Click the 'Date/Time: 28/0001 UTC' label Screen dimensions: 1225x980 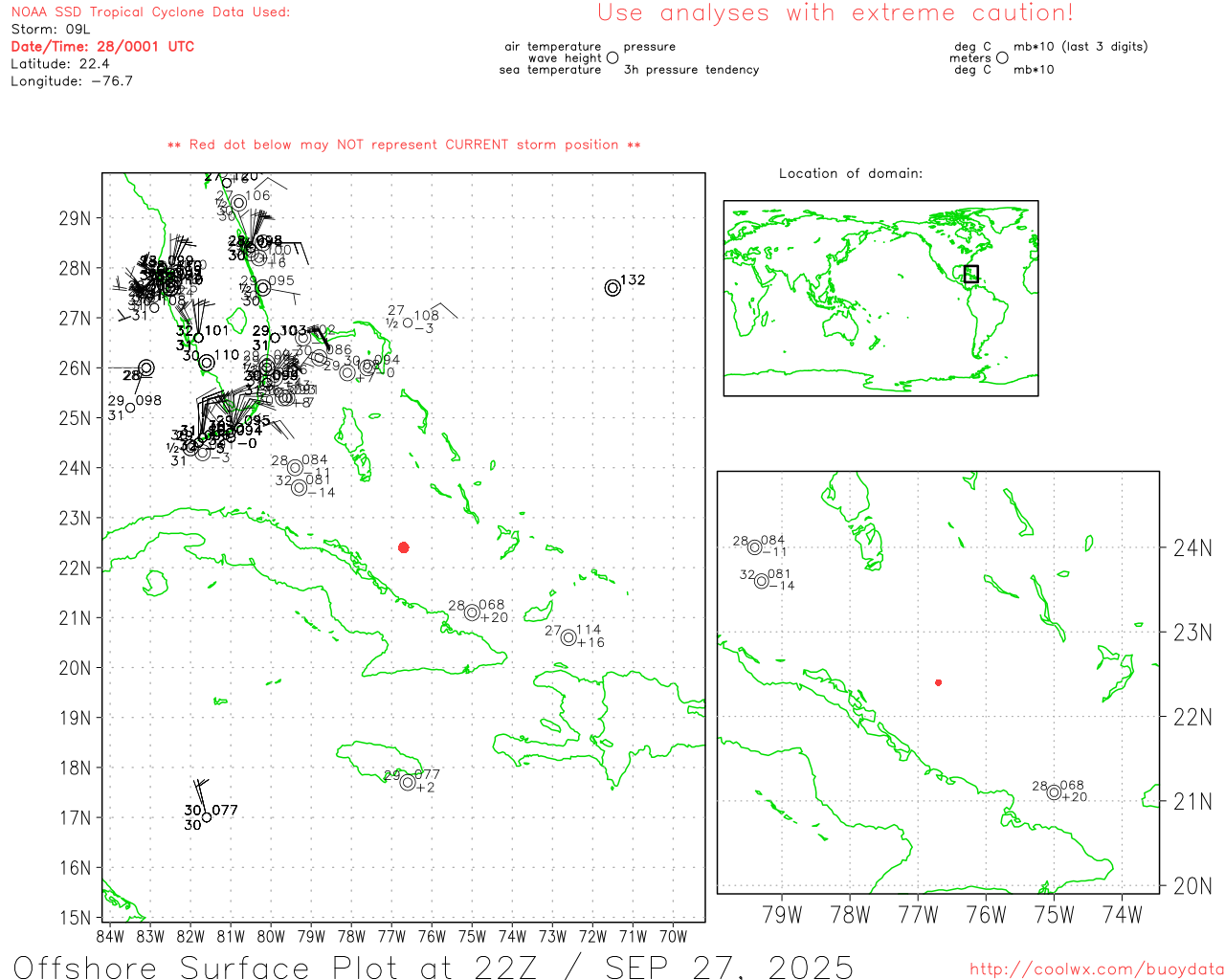click(102, 46)
